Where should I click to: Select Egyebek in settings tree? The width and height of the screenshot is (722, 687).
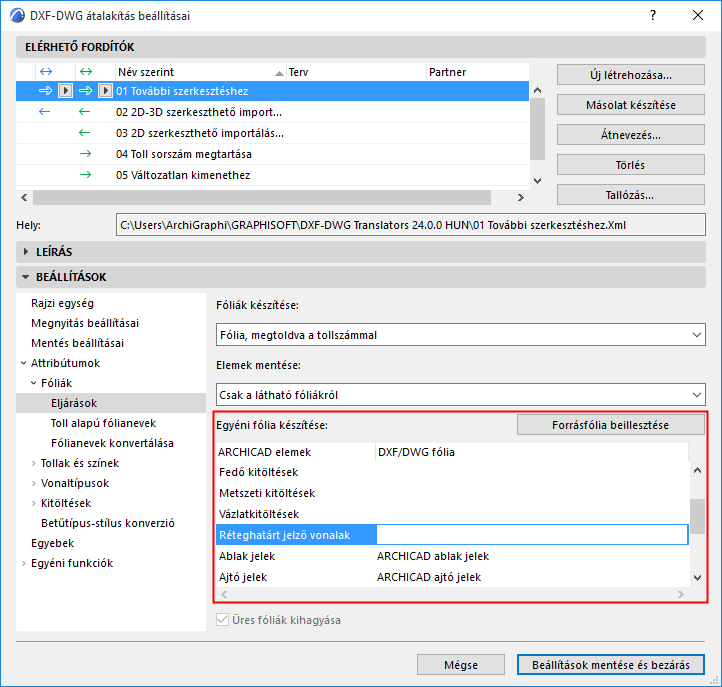[x=52, y=543]
